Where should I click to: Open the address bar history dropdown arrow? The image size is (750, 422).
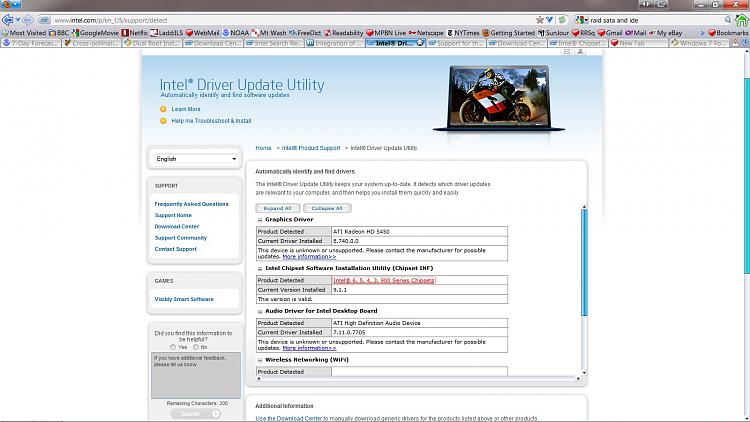tap(550, 20)
